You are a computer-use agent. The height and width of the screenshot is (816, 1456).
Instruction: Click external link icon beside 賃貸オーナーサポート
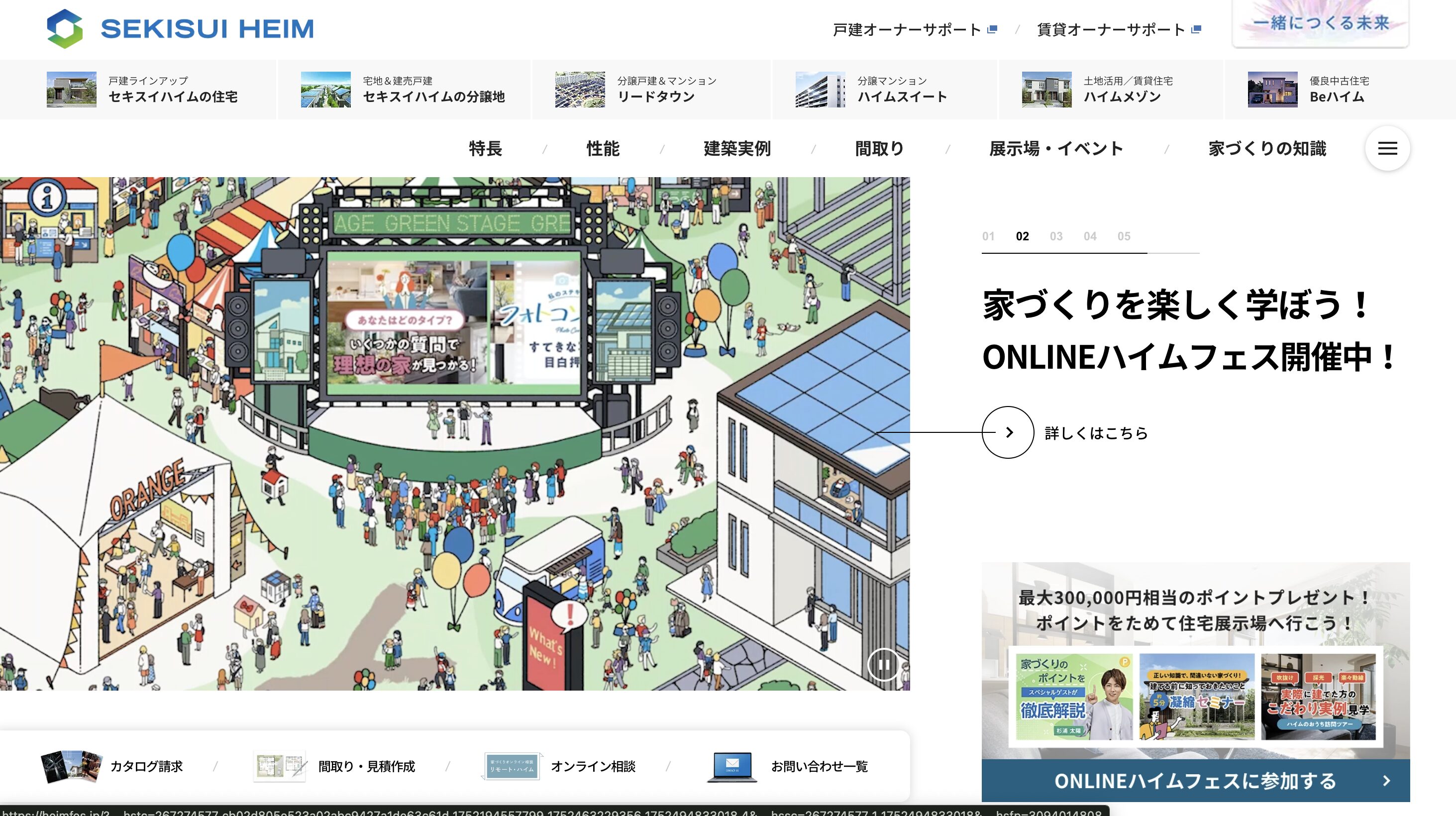1196,29
